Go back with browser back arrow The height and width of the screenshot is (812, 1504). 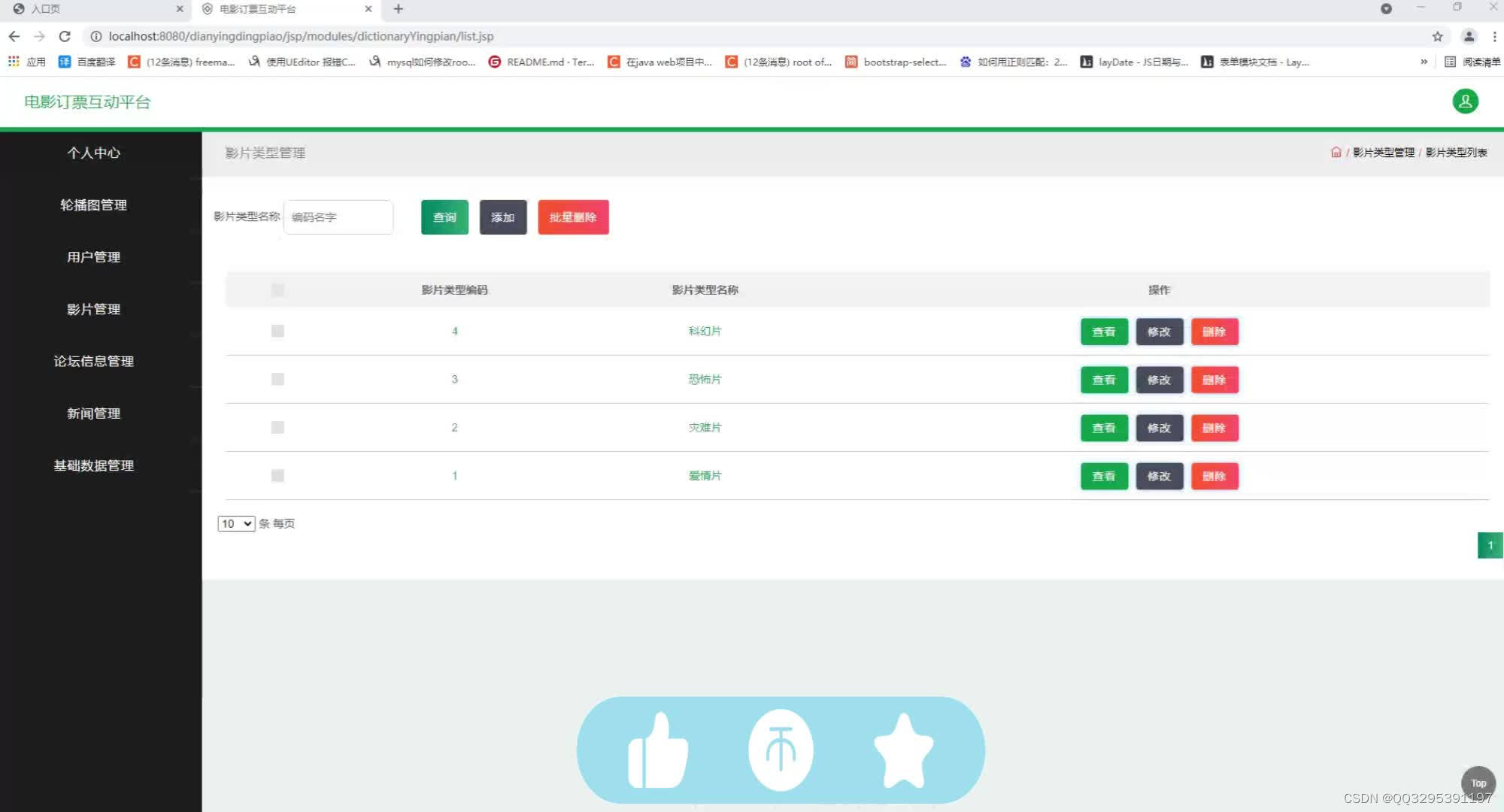(x=14, y=36)
